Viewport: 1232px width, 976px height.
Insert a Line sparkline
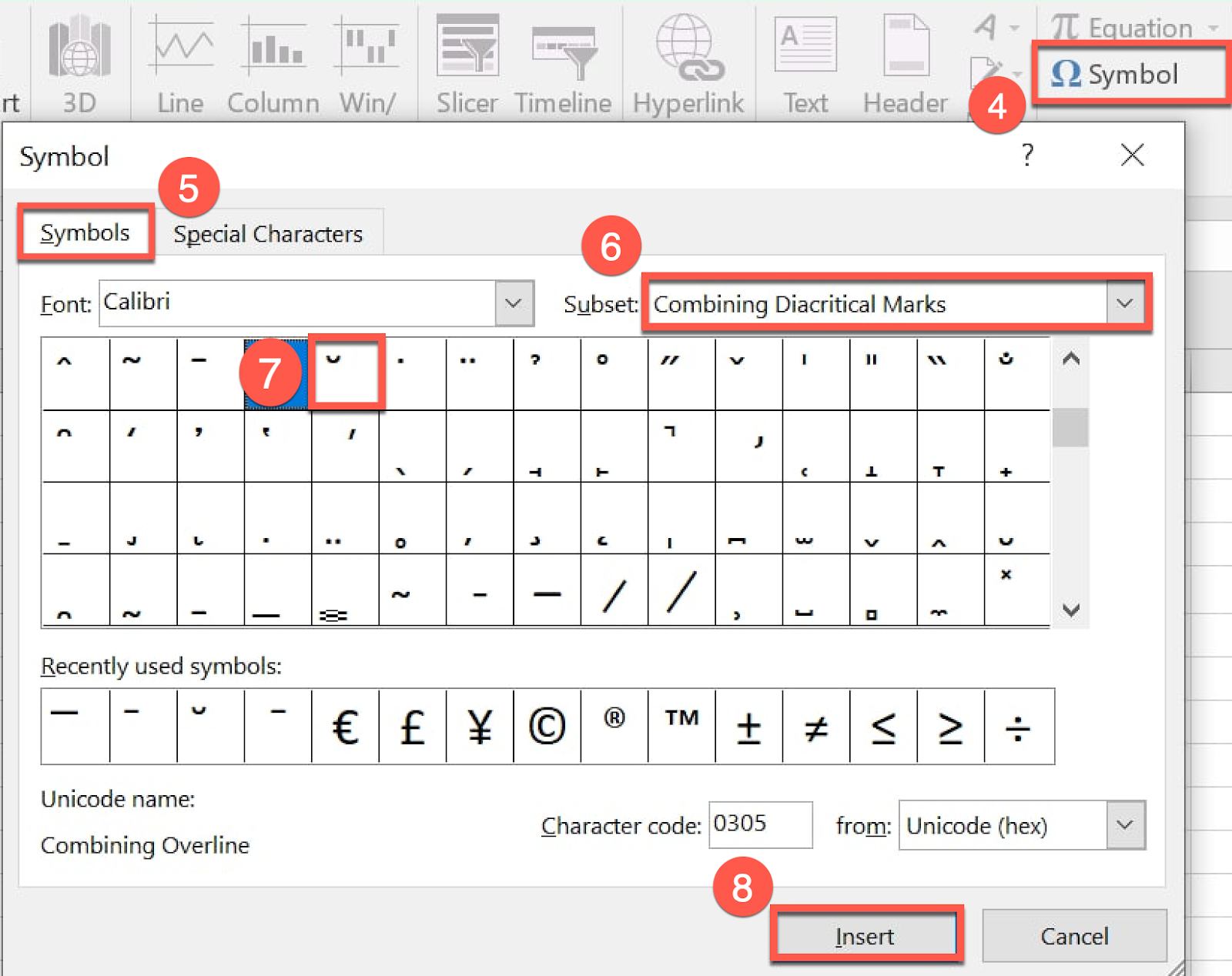[181, 65]
